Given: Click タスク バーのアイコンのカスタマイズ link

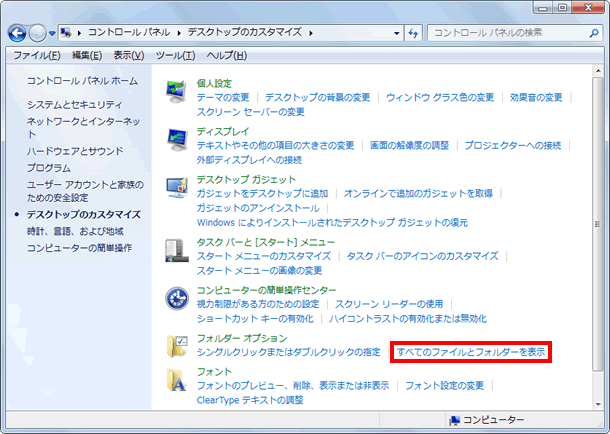Looking at the screenshot, I should click(x=422, y=256).
